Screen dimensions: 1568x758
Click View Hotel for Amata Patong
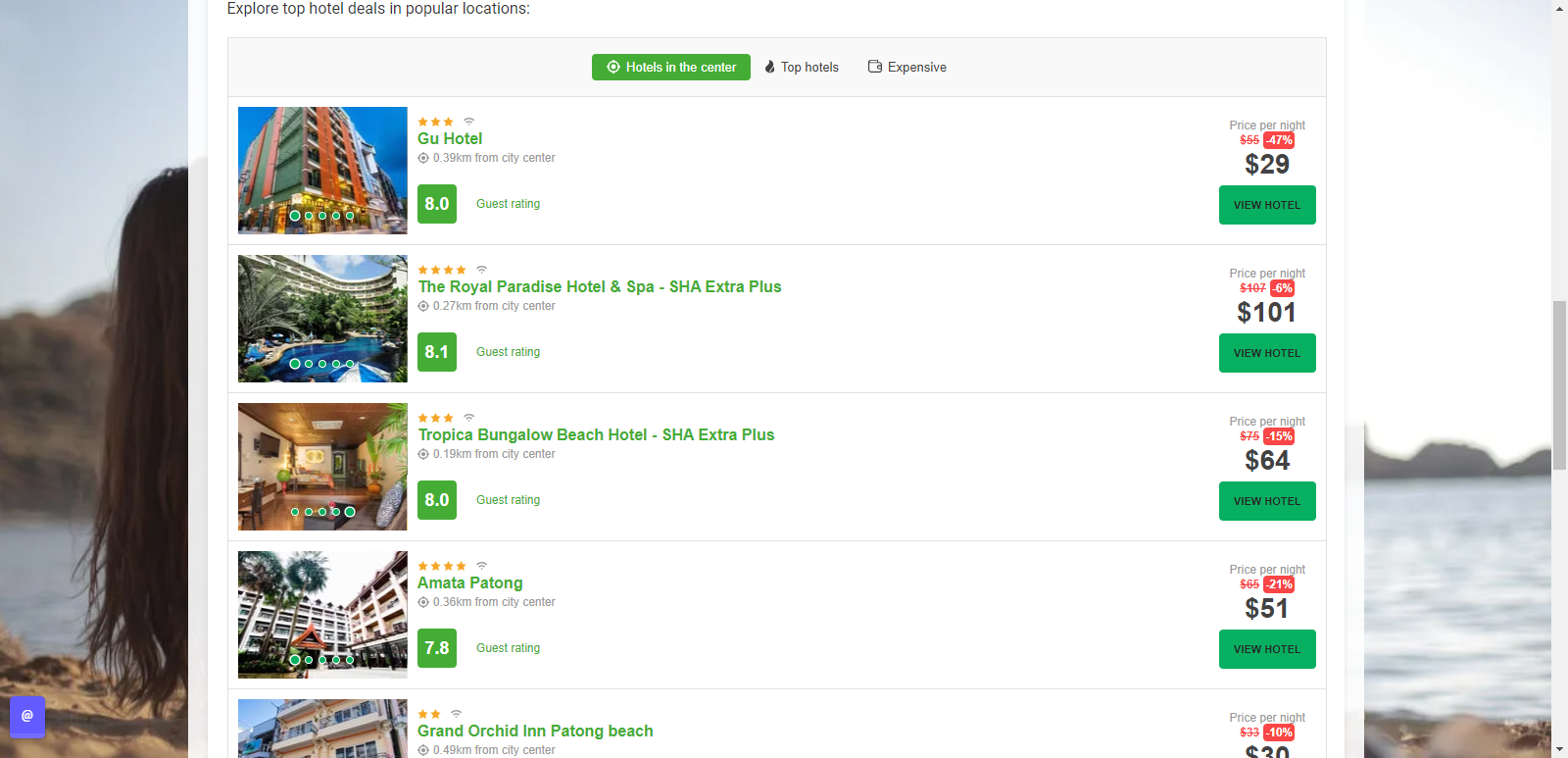[x=1267, y=649]
